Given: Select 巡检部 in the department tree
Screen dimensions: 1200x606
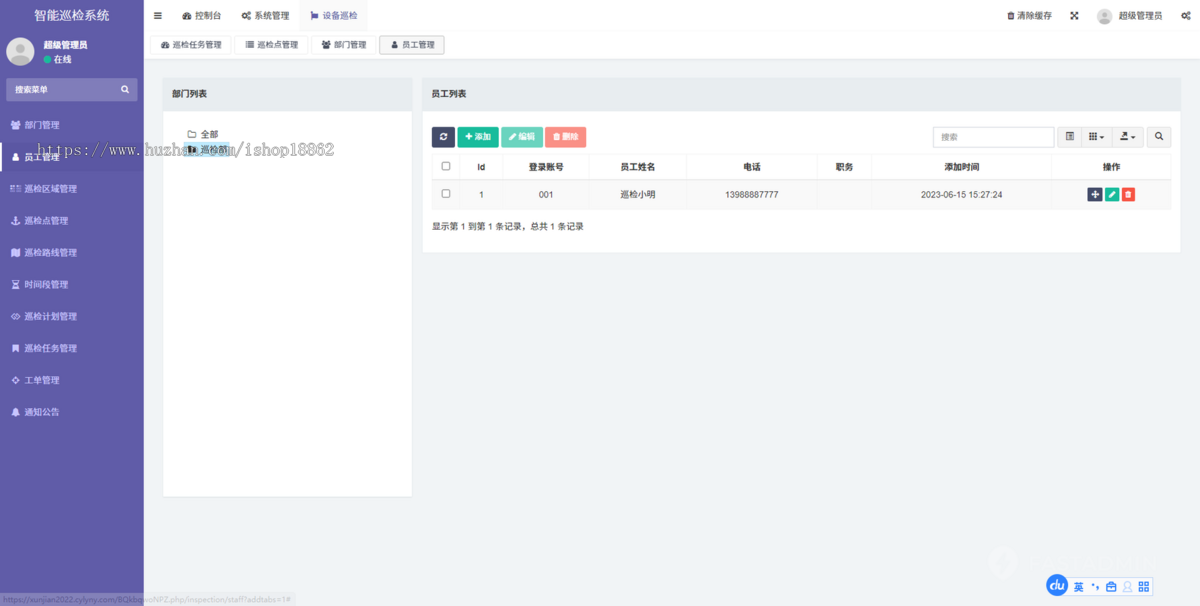Looking at the screenshot, I should (x=214, y=150).
